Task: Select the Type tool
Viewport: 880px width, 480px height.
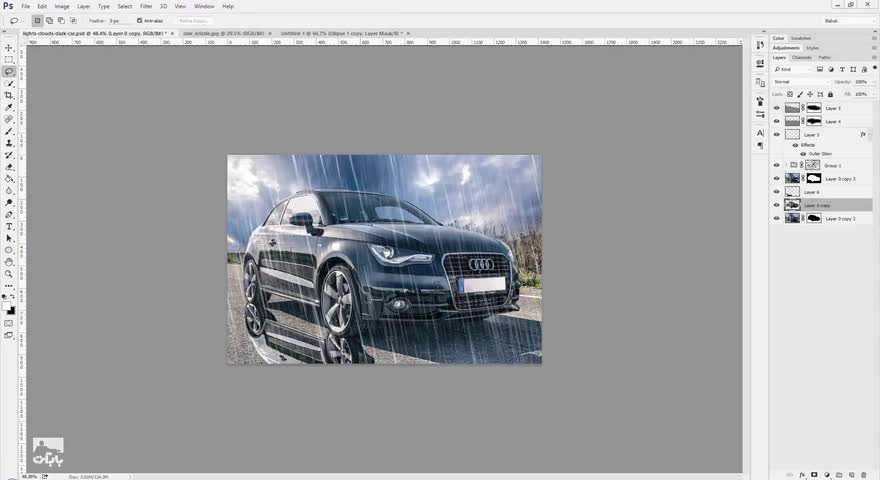Action: (8, 226)
